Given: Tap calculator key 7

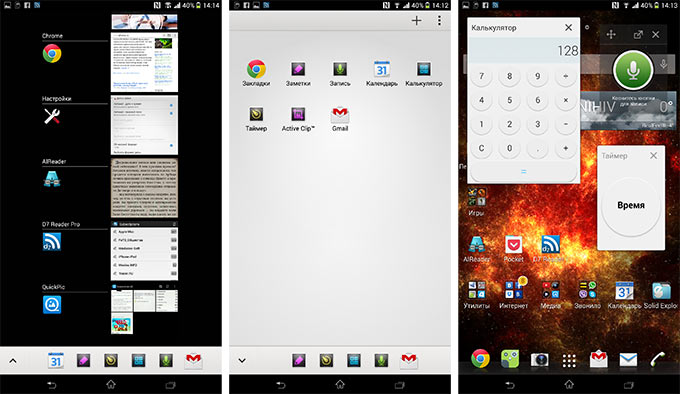Looking at the screenshot, I should (x=481, y=76).
